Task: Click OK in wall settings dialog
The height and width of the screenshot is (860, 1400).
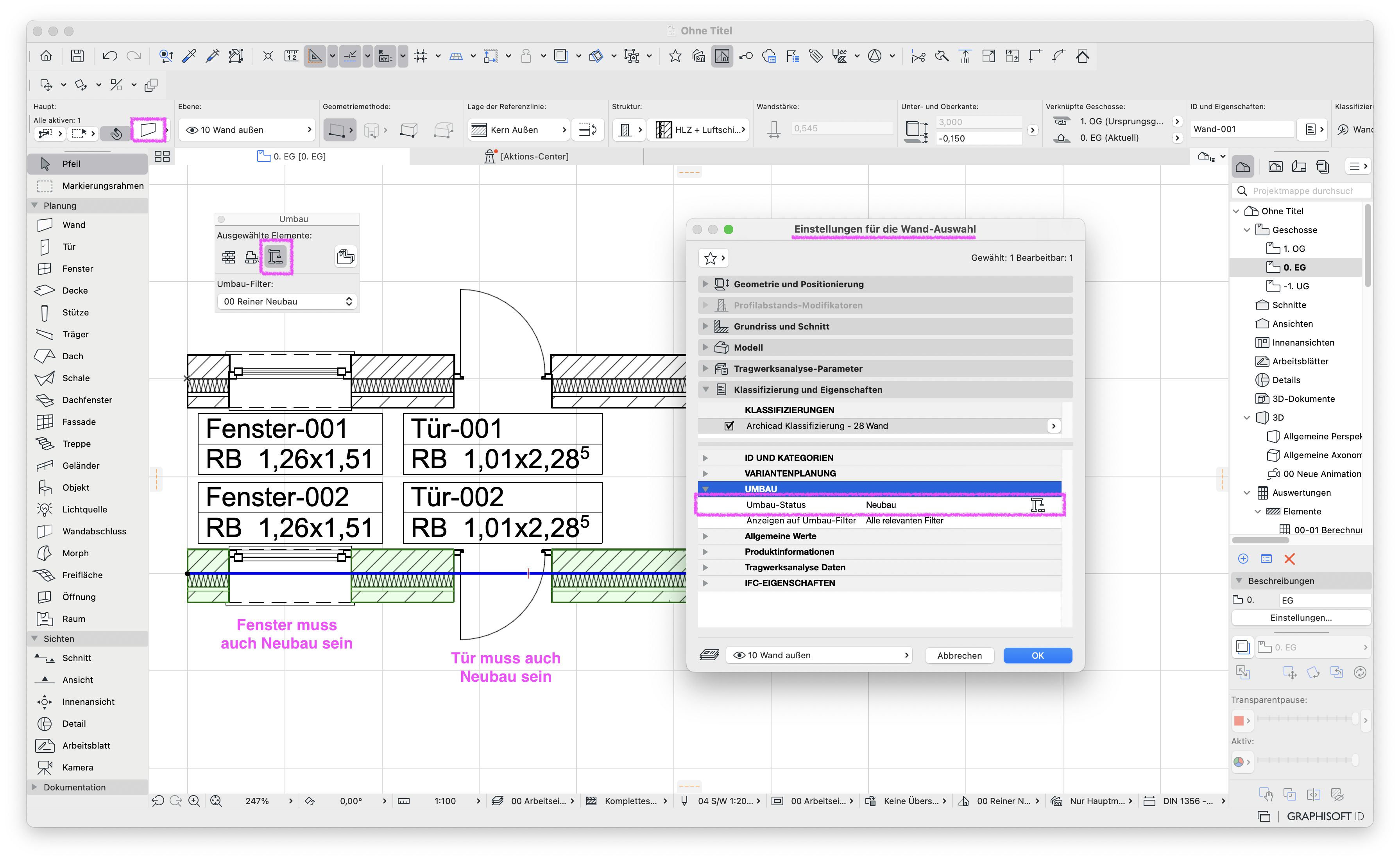Action: (x=1037, y=655)
